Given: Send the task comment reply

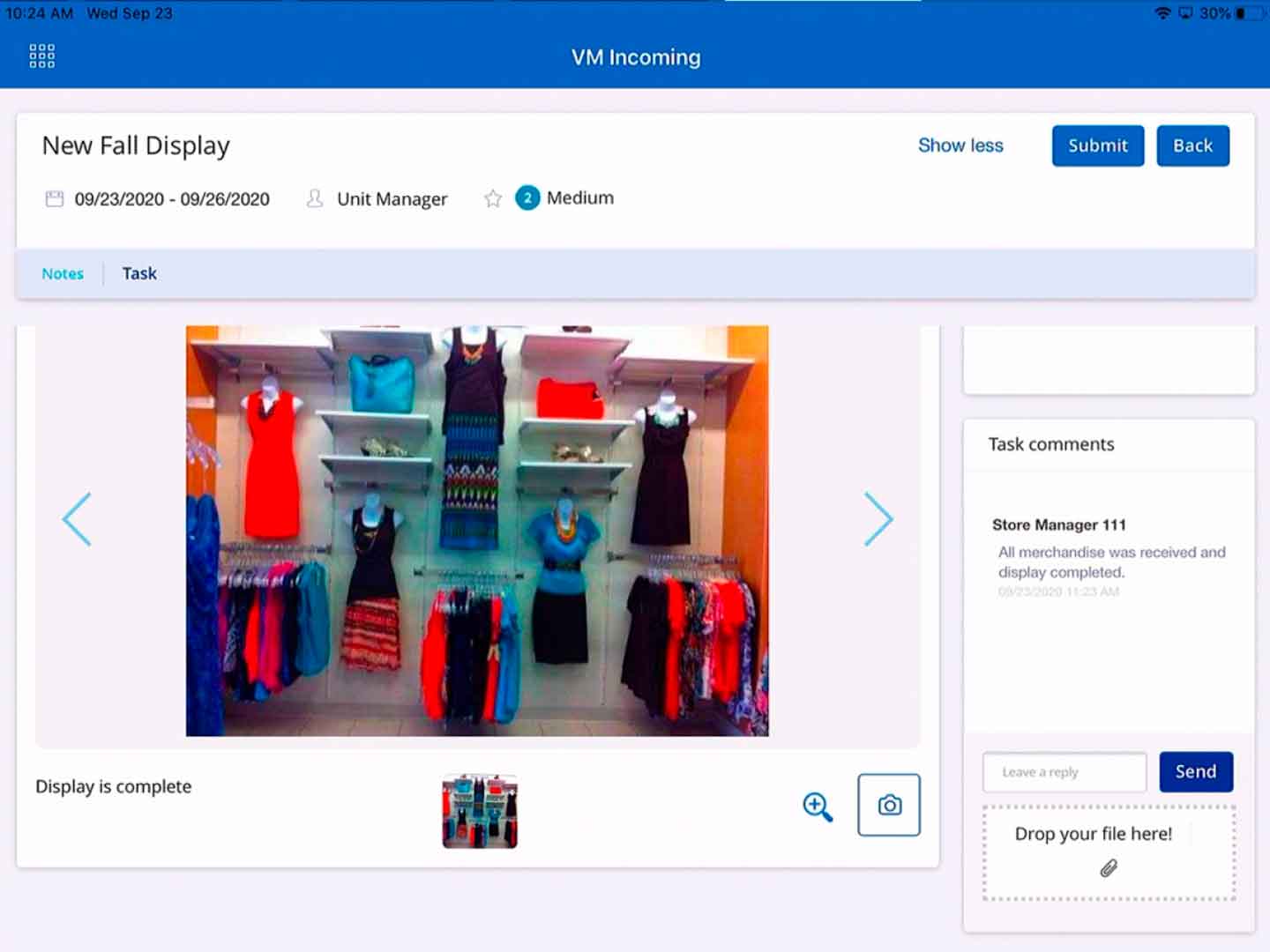Looking at the screenshot, I should [1195, 772].
